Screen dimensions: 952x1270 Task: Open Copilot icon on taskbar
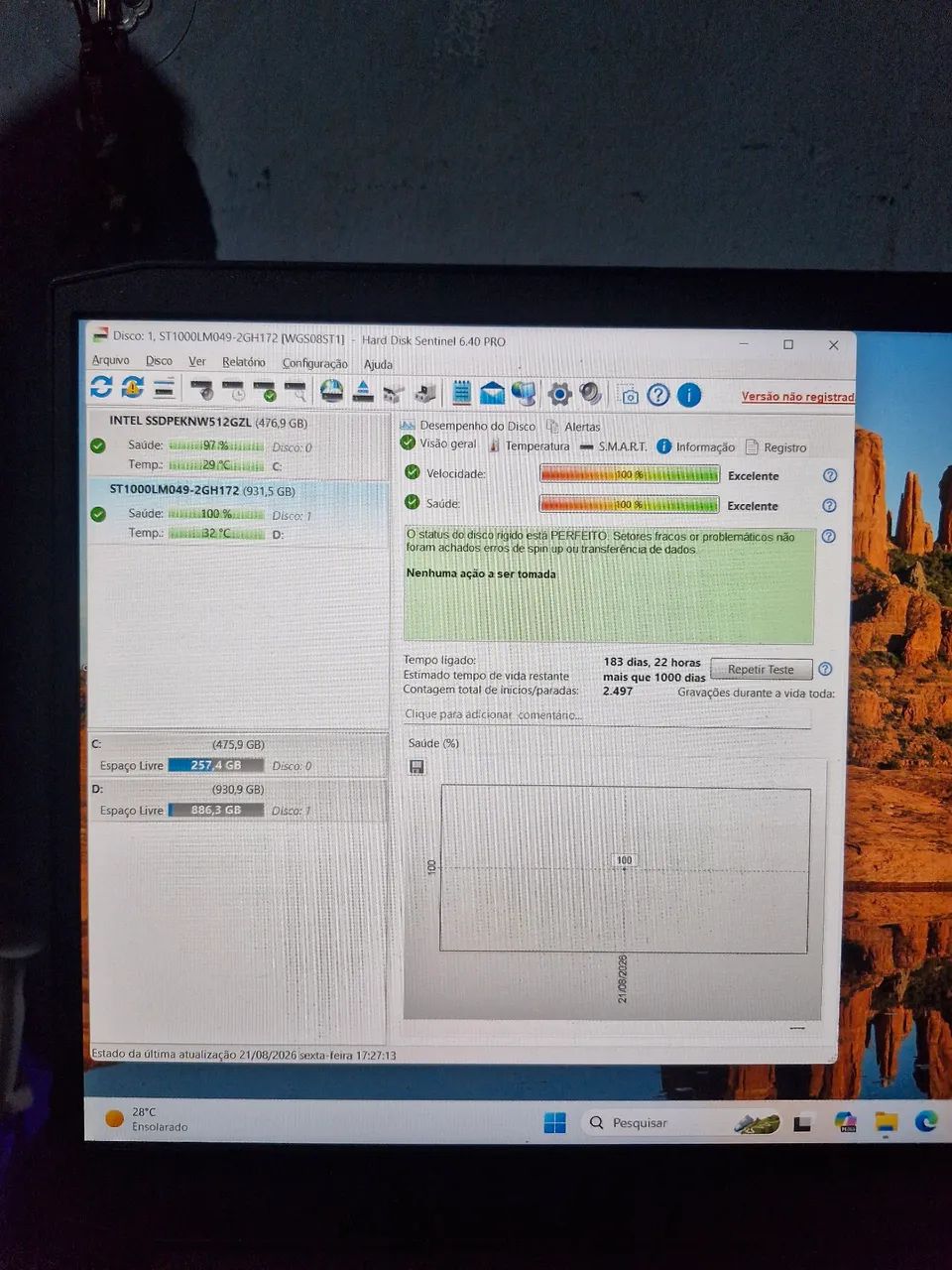[845, 1122]
